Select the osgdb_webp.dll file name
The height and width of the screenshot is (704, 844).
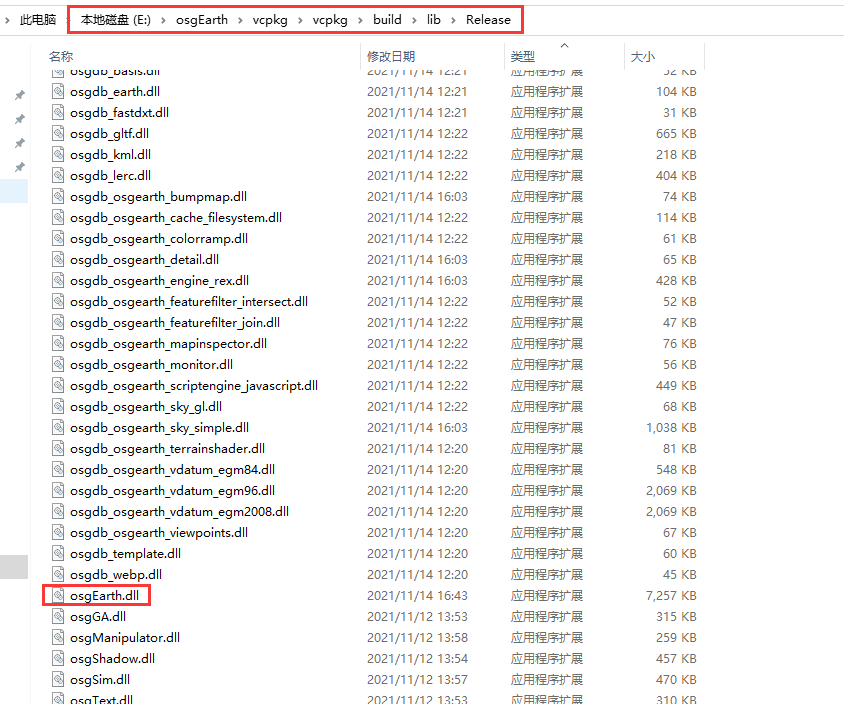point(116,574)
